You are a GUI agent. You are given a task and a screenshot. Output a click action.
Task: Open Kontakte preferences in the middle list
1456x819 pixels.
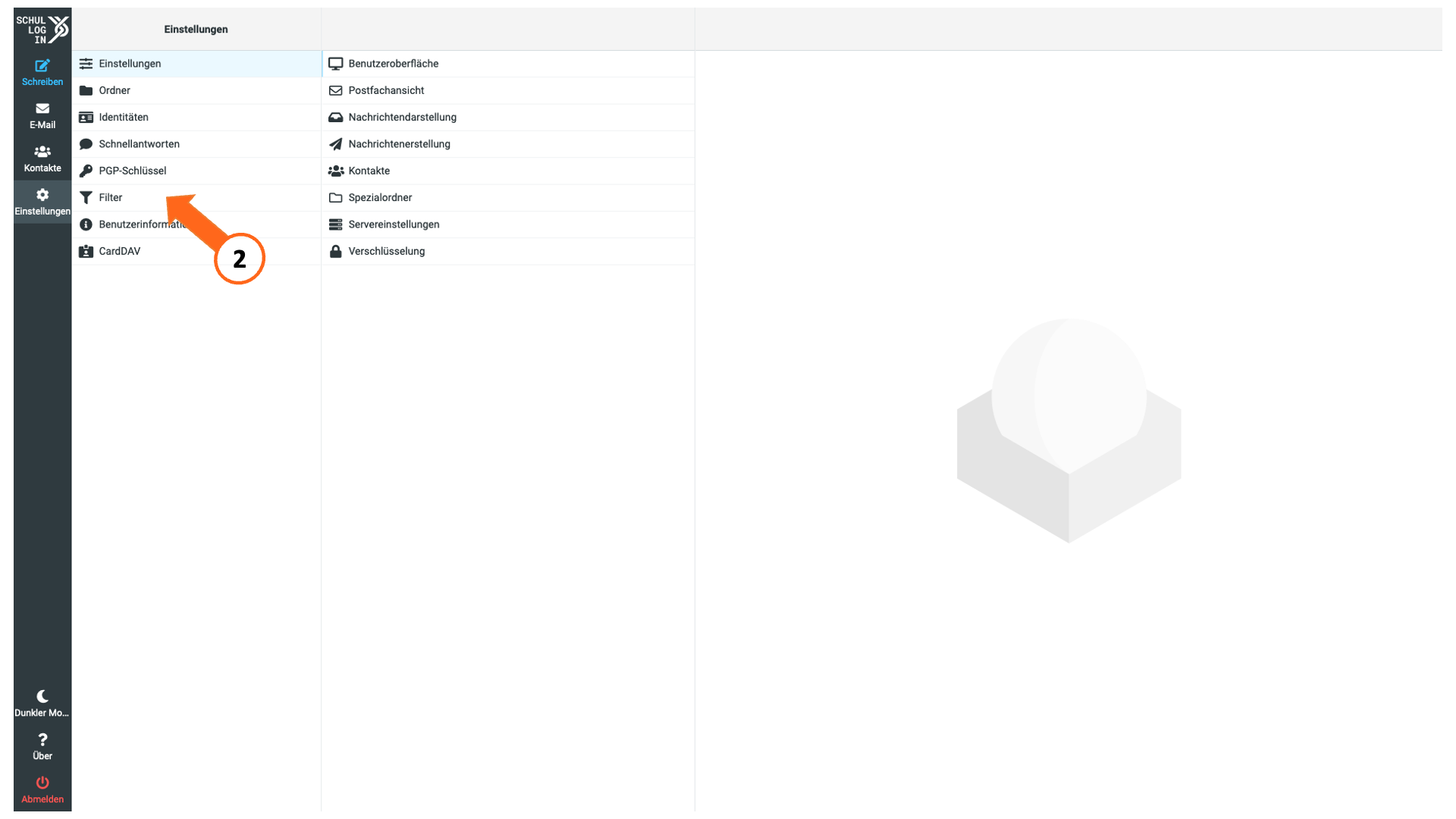click(508, 171)
